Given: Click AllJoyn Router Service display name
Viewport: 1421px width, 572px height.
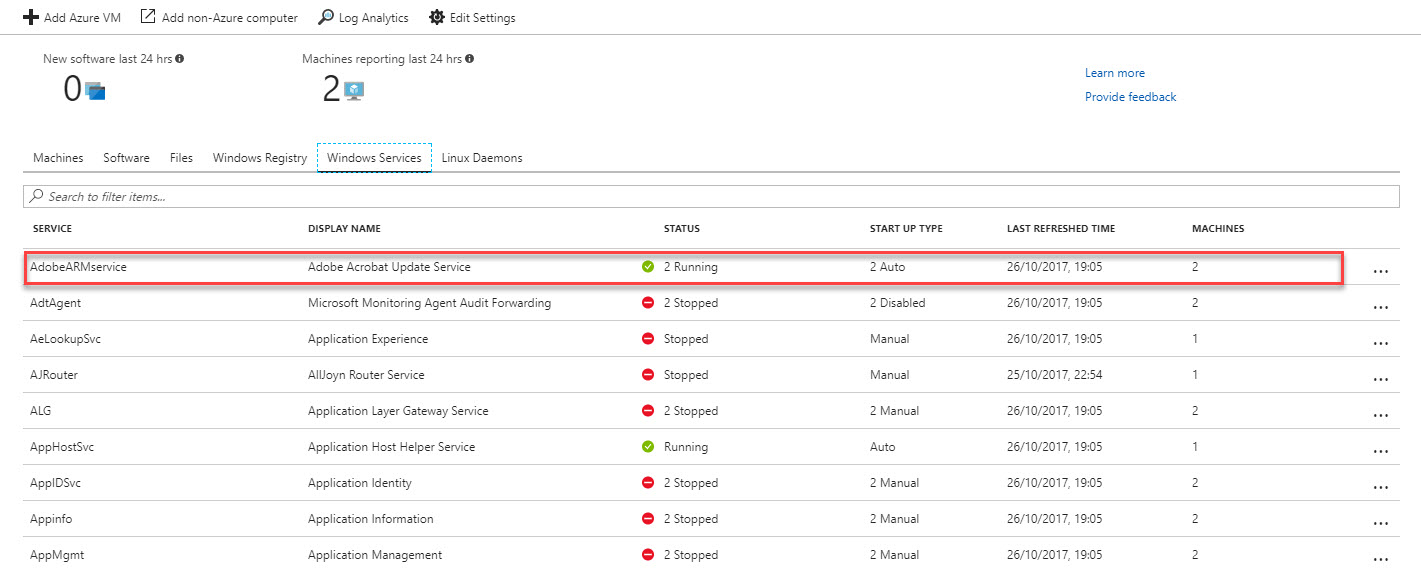Looking at the screenshot, I should point(366,375).
